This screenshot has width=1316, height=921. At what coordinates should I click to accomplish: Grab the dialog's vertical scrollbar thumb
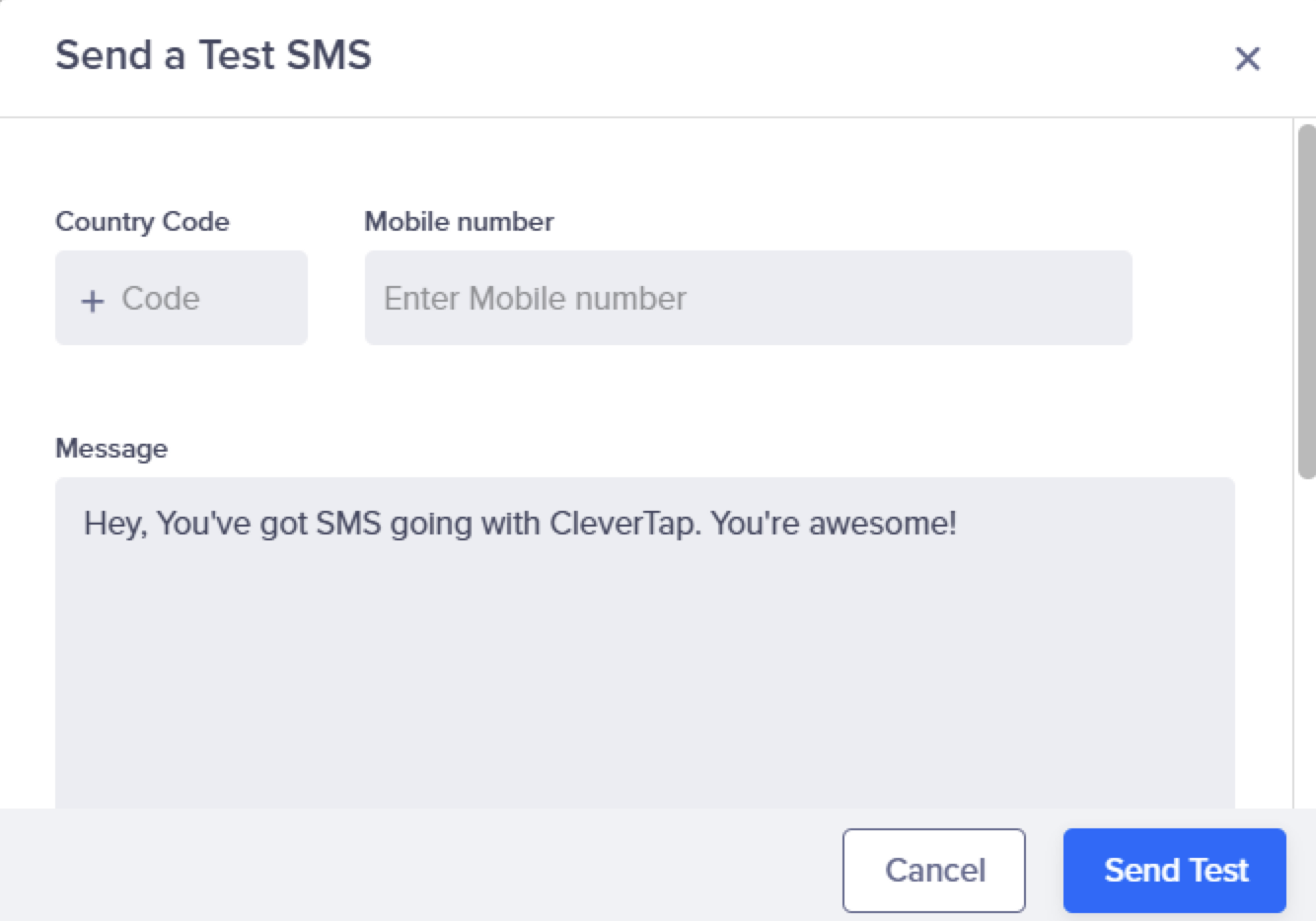[x=1306, y=301]
